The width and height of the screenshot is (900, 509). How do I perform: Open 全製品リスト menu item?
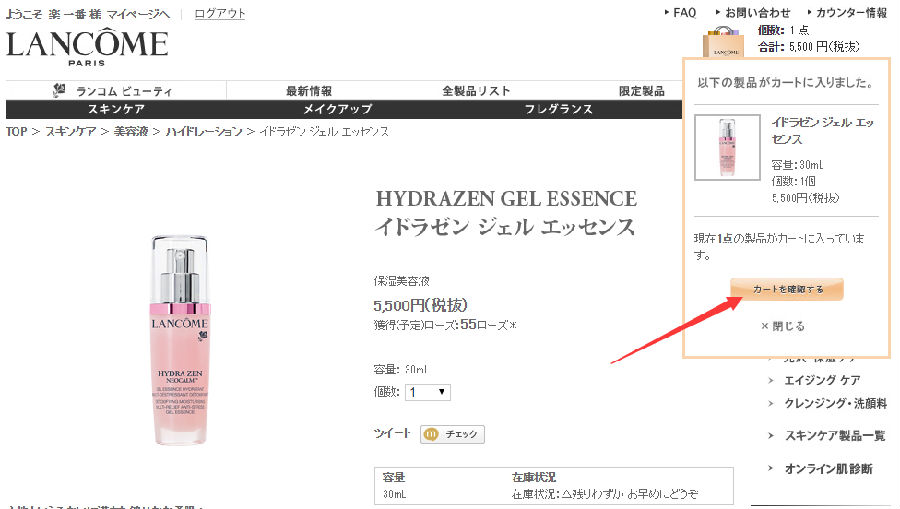tap(476, 91)
